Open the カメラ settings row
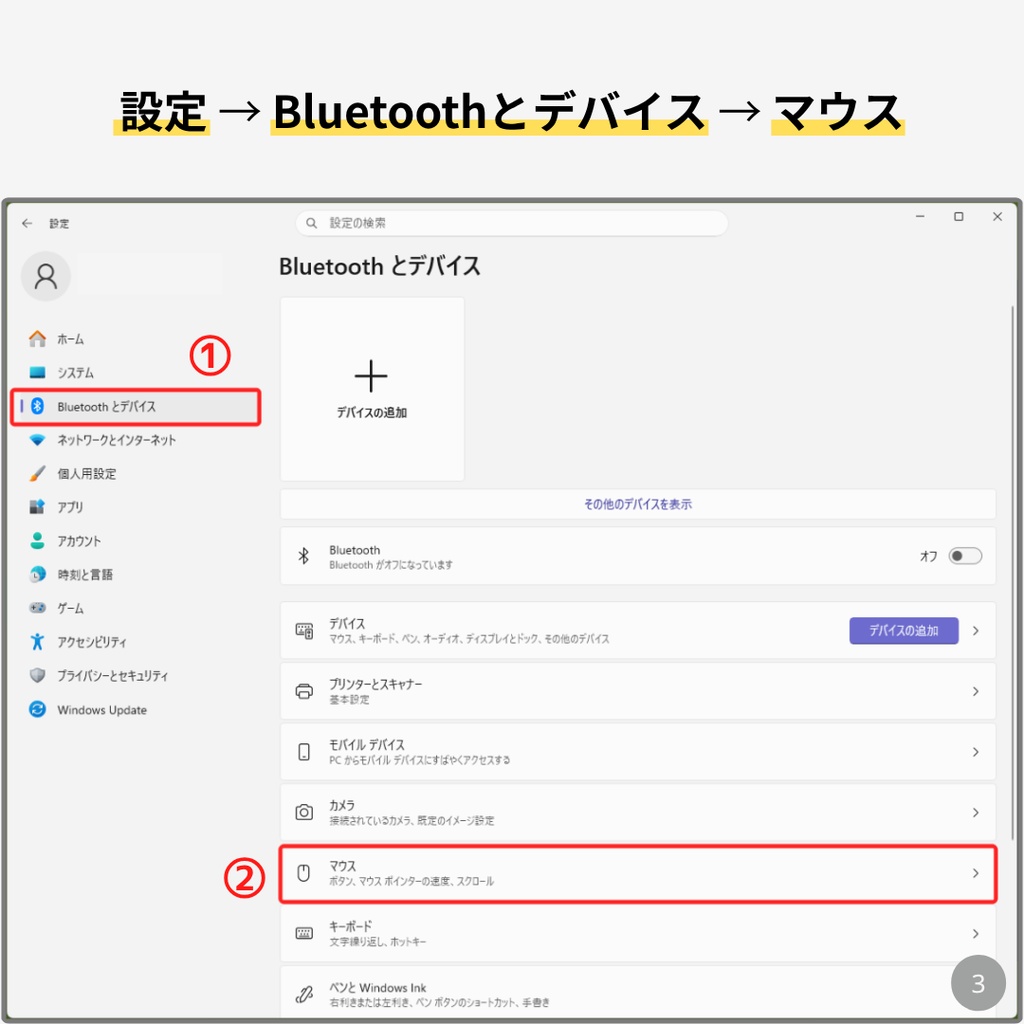The image size is (1024, 1024). pos(638,812)
